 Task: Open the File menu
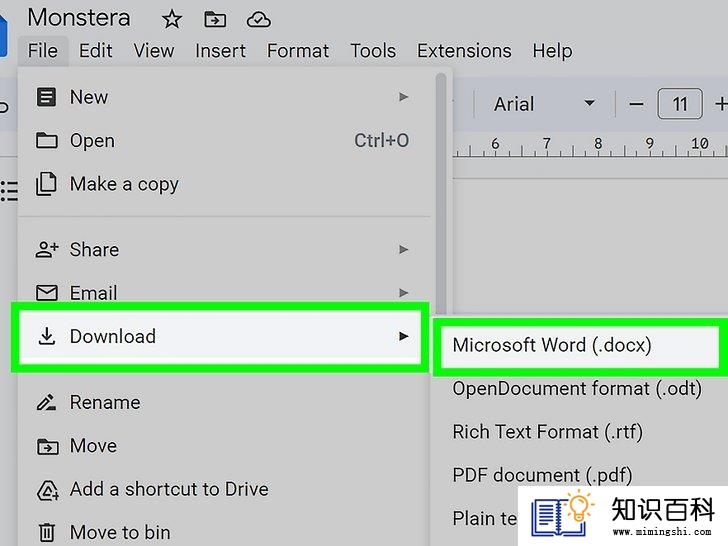43,51
